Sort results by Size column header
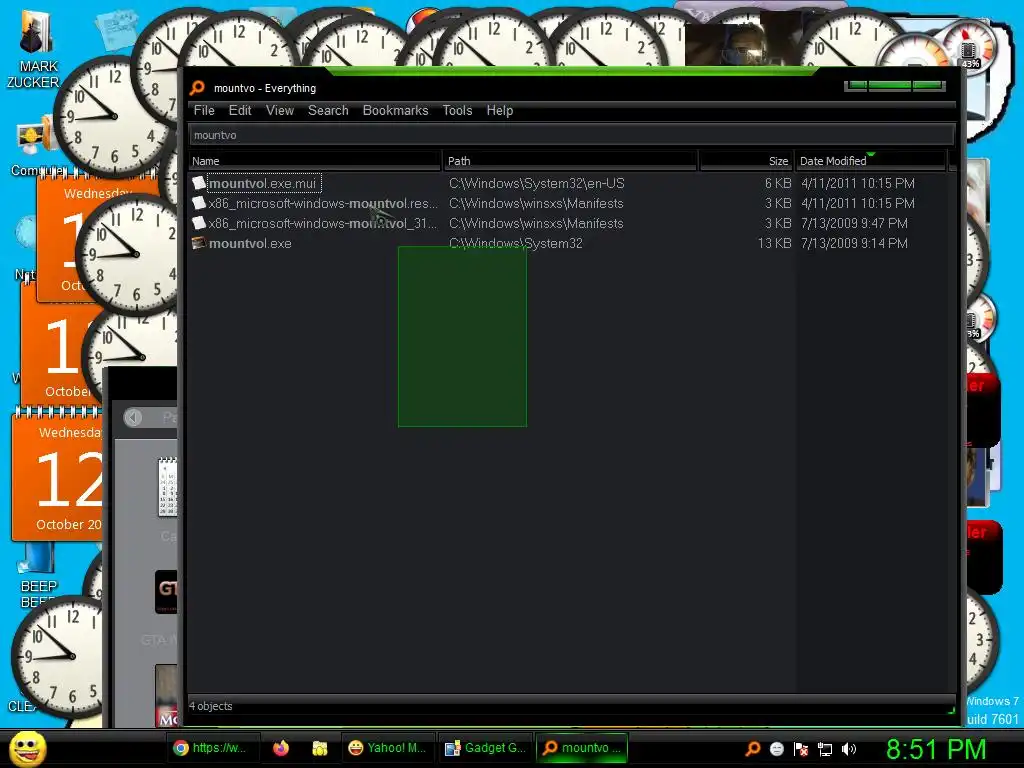 click(x=746, y=161)
